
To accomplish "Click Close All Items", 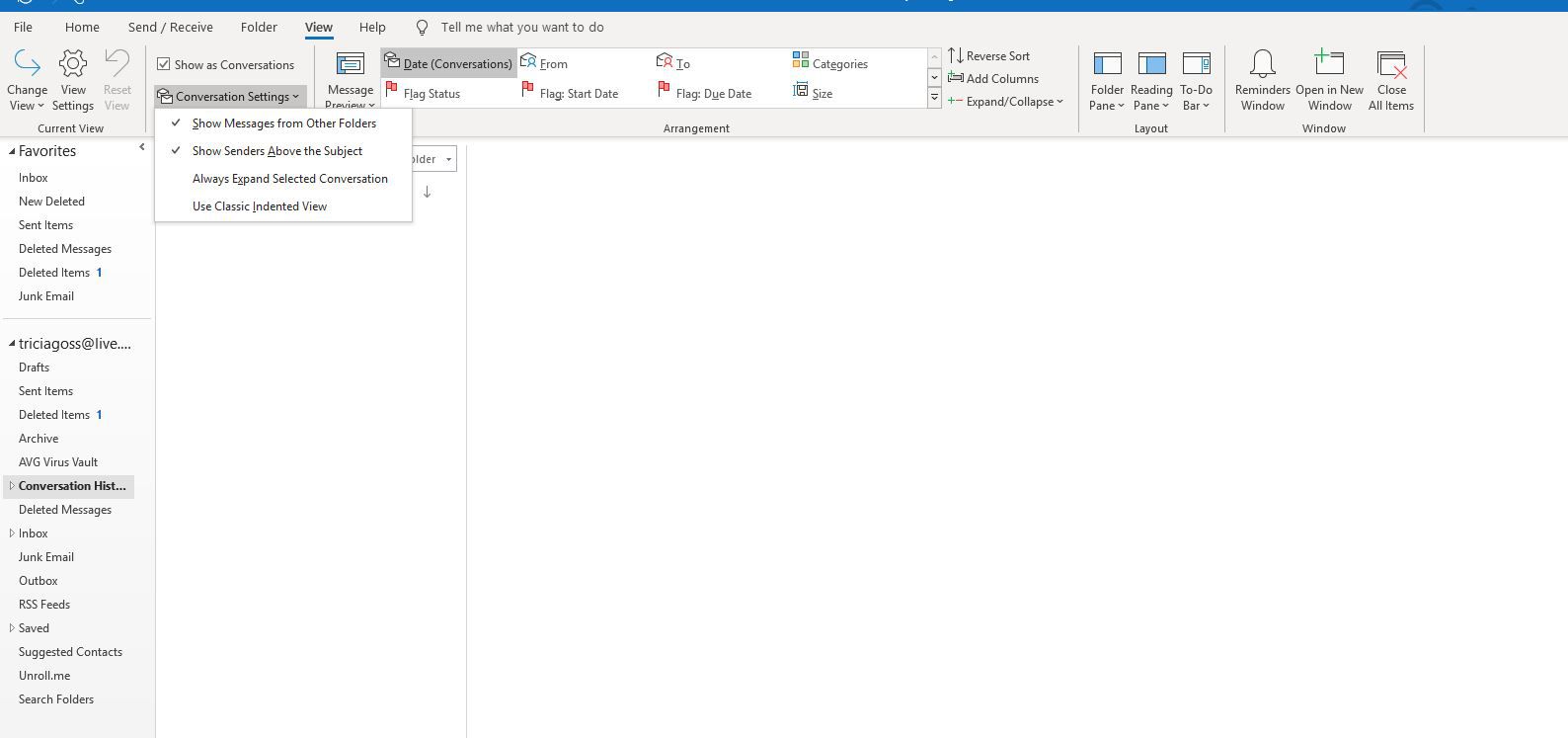I will coord(1390,81).
